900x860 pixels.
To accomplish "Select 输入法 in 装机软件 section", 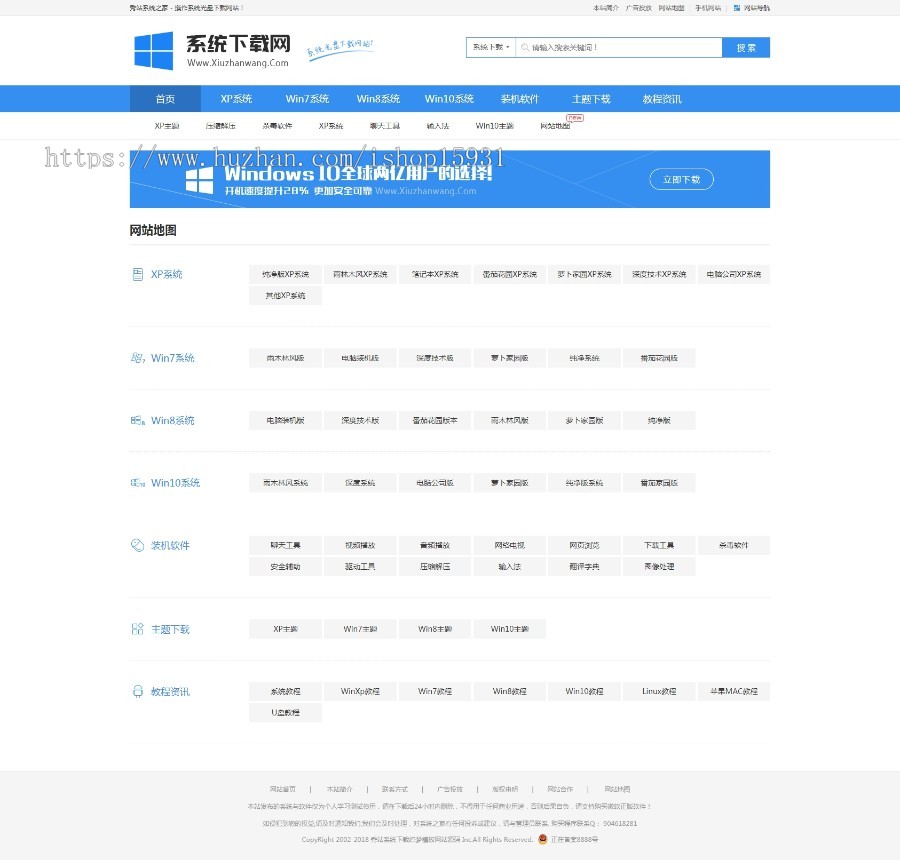I will tap(510, 567).
